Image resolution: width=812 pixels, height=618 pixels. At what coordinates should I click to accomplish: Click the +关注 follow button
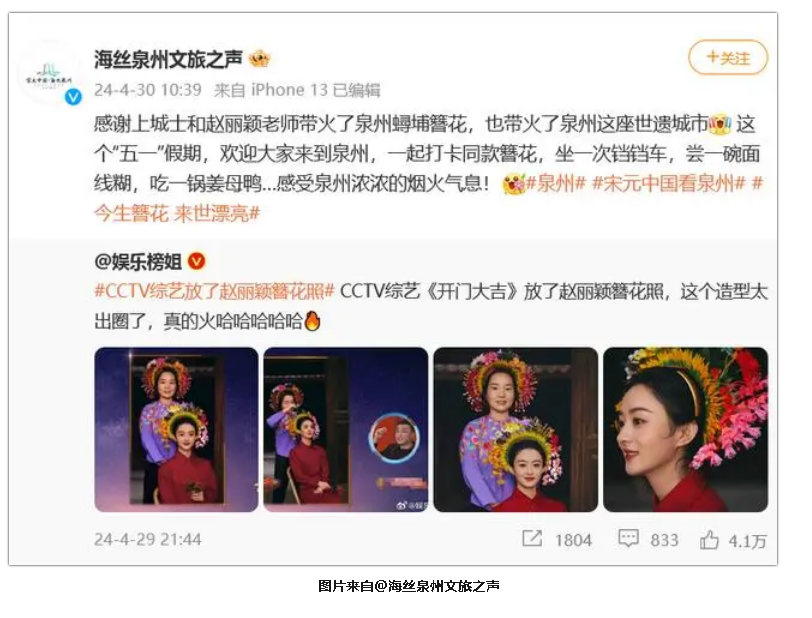(x=728, y=57)
